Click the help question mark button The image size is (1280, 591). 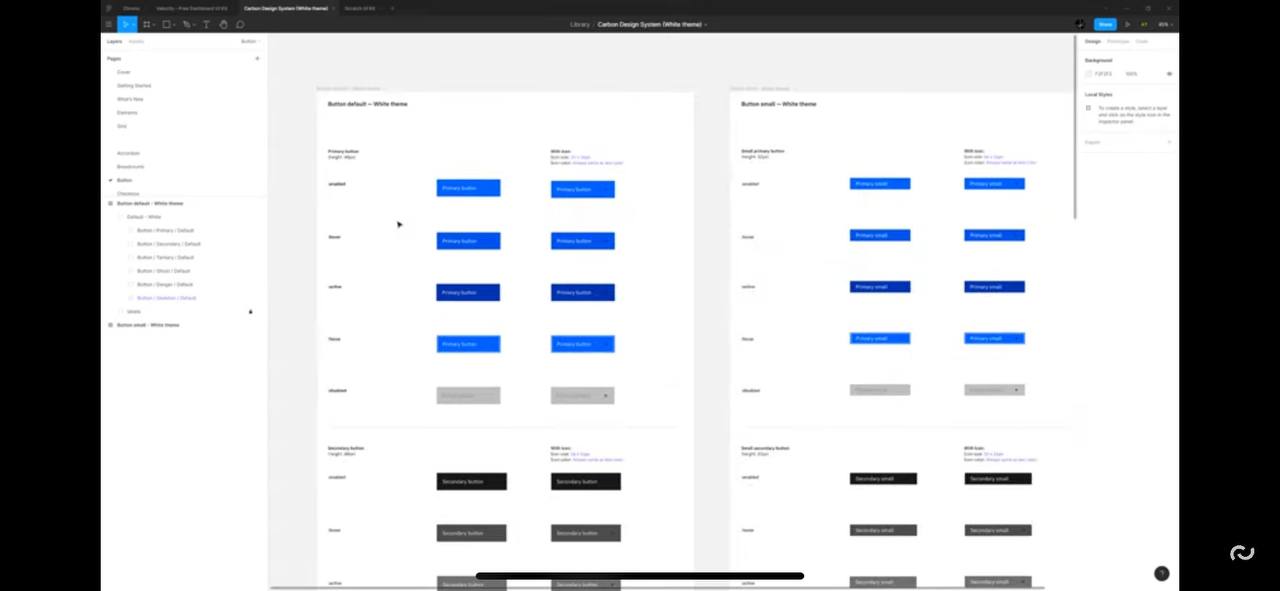1161,573
